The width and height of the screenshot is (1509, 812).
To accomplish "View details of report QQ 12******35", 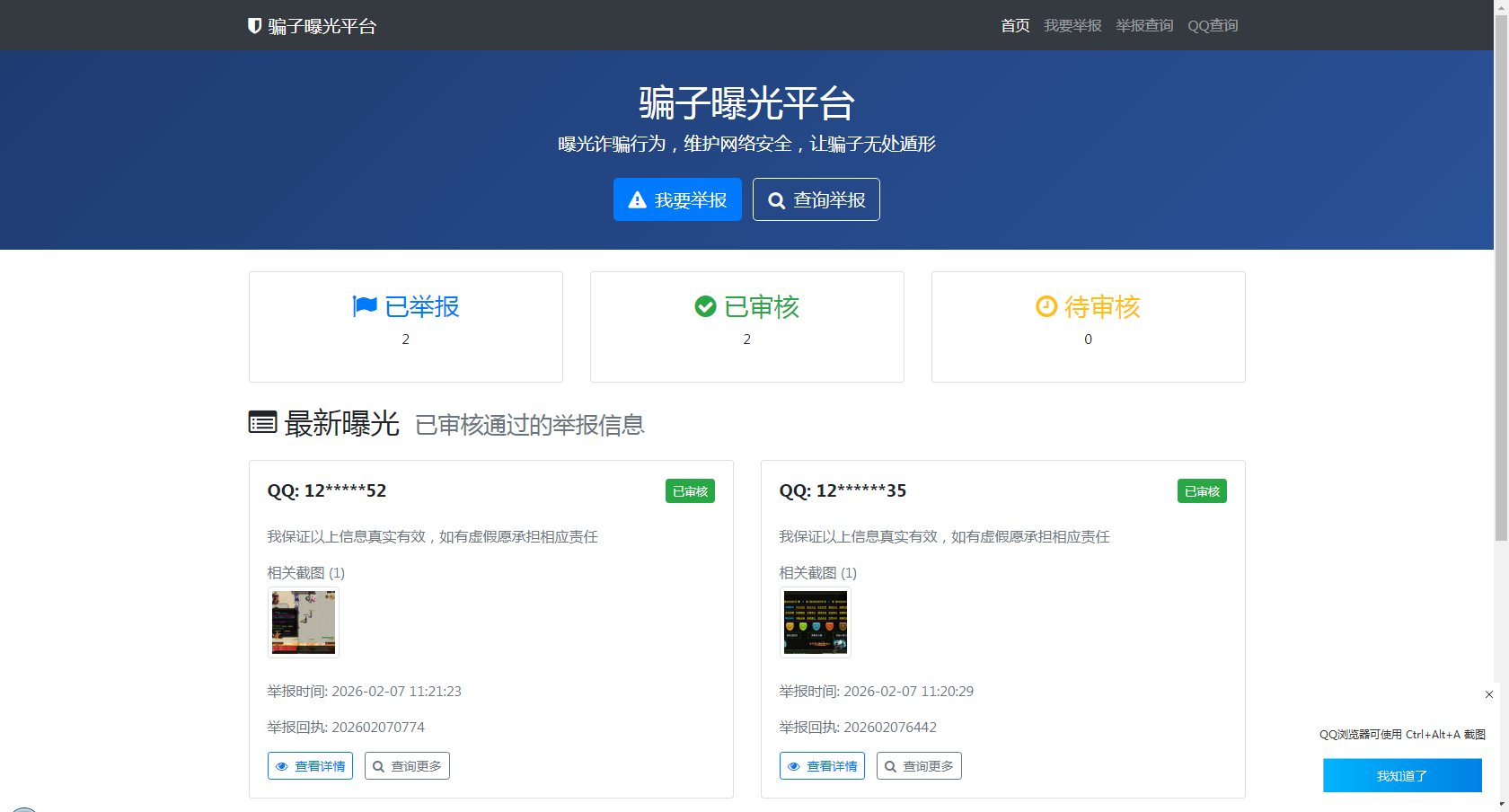I will (822, 766).
